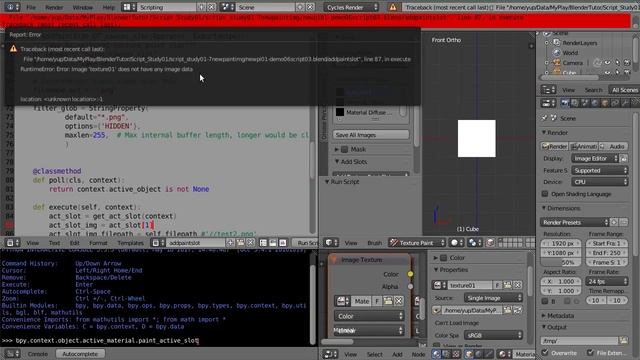Open the 24 fps frame rate dropdown
The image size is (640, 360).
click(x=607, y=281)
